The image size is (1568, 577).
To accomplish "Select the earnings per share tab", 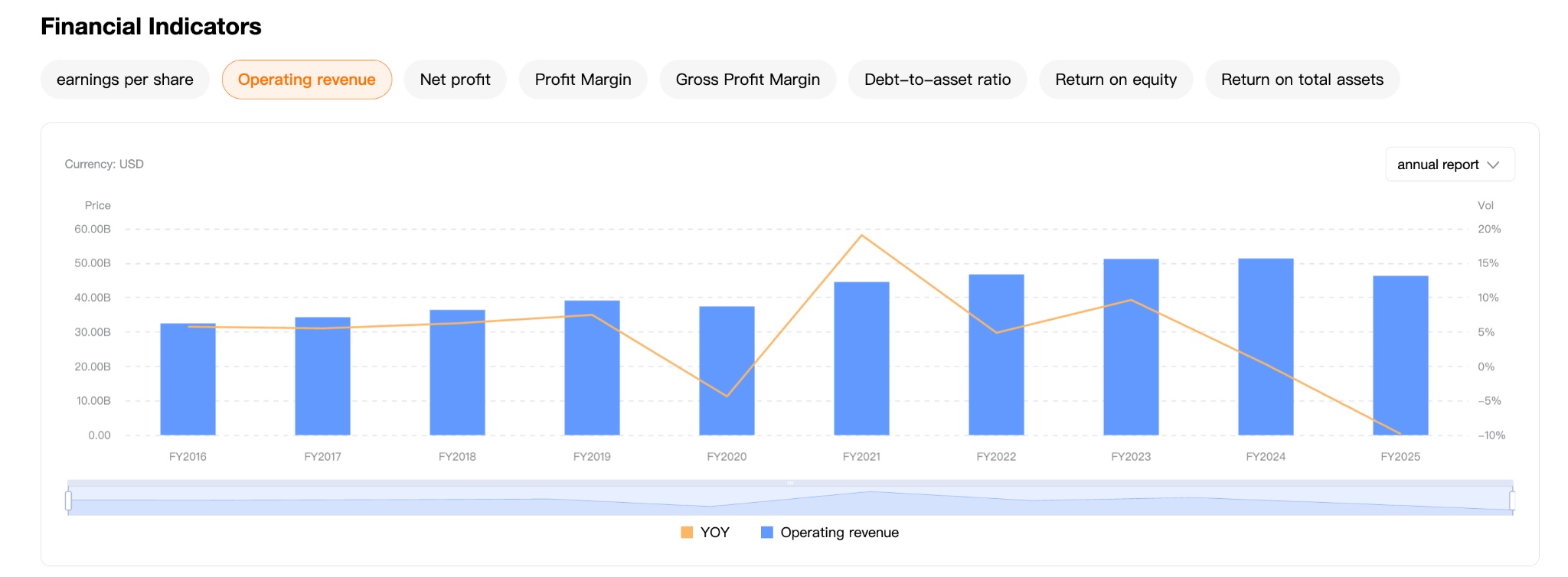I will coord(125,80).
